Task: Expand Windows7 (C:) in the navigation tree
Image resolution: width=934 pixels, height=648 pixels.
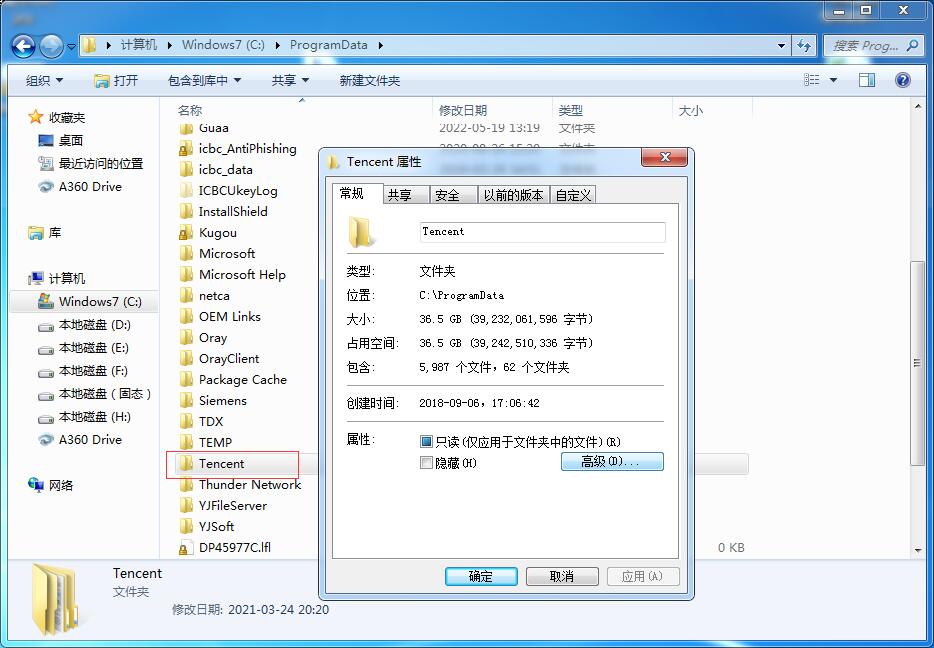Action: 25,301
